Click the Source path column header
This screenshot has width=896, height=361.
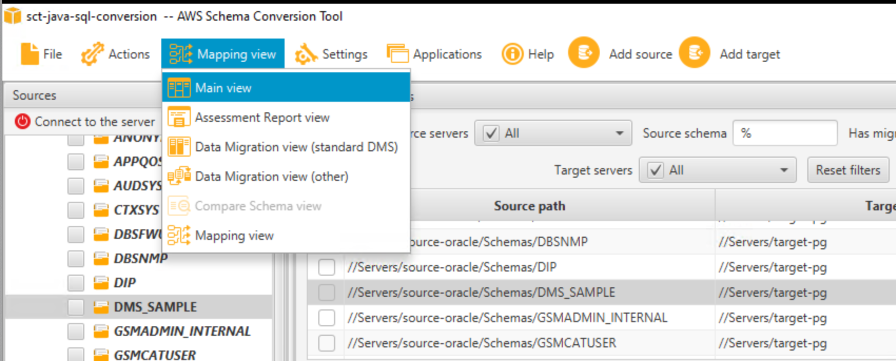point(529,206)
